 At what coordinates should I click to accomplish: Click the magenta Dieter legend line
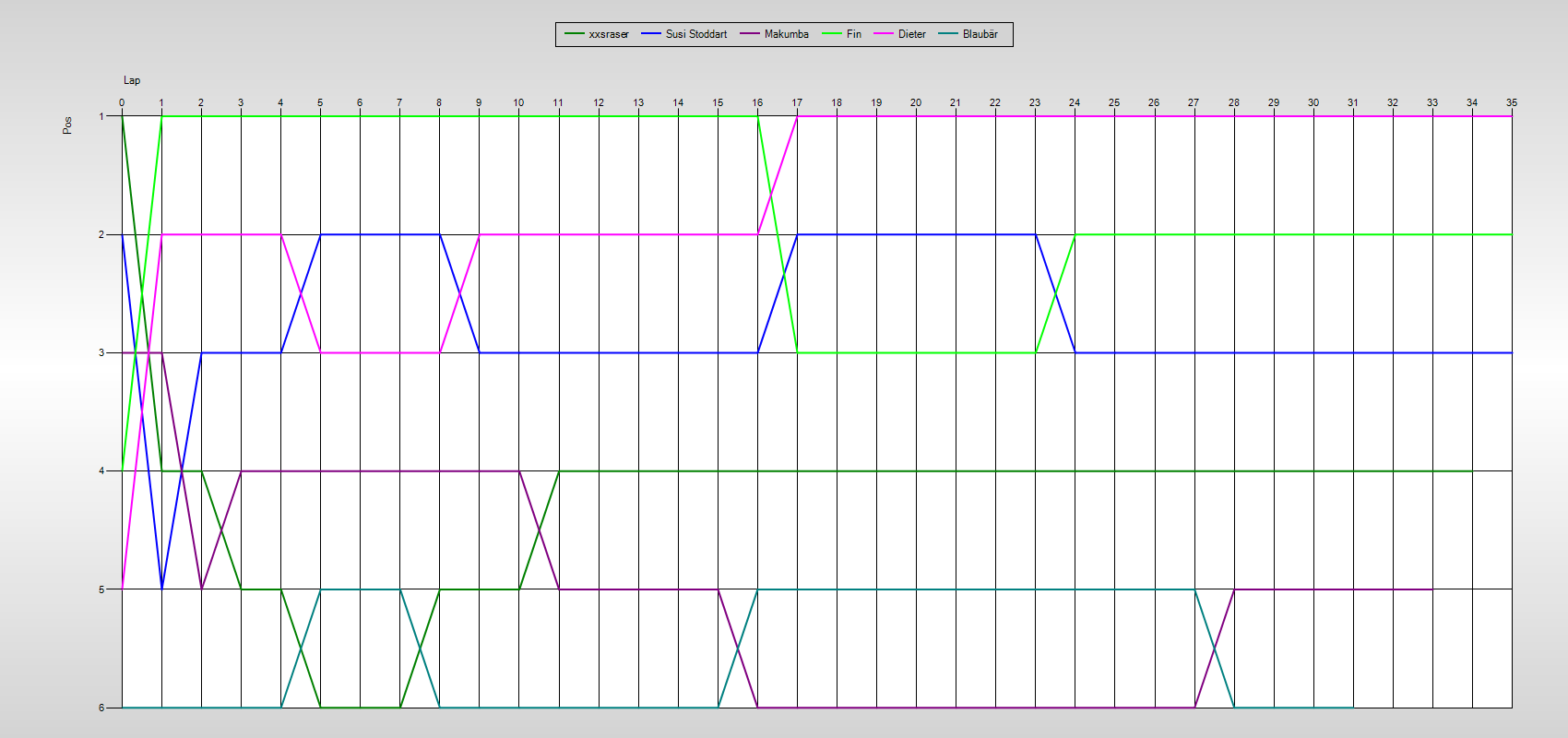885,34
